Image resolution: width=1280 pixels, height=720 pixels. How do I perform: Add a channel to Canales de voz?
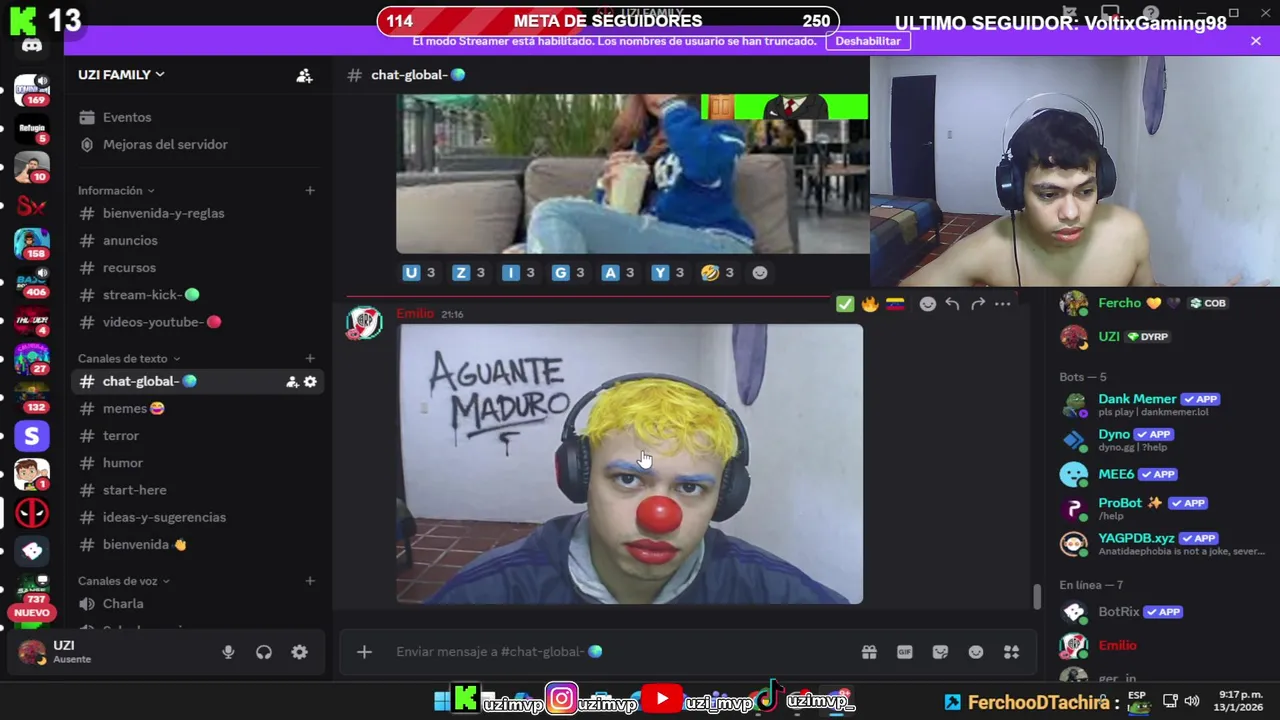click(310, 580)
